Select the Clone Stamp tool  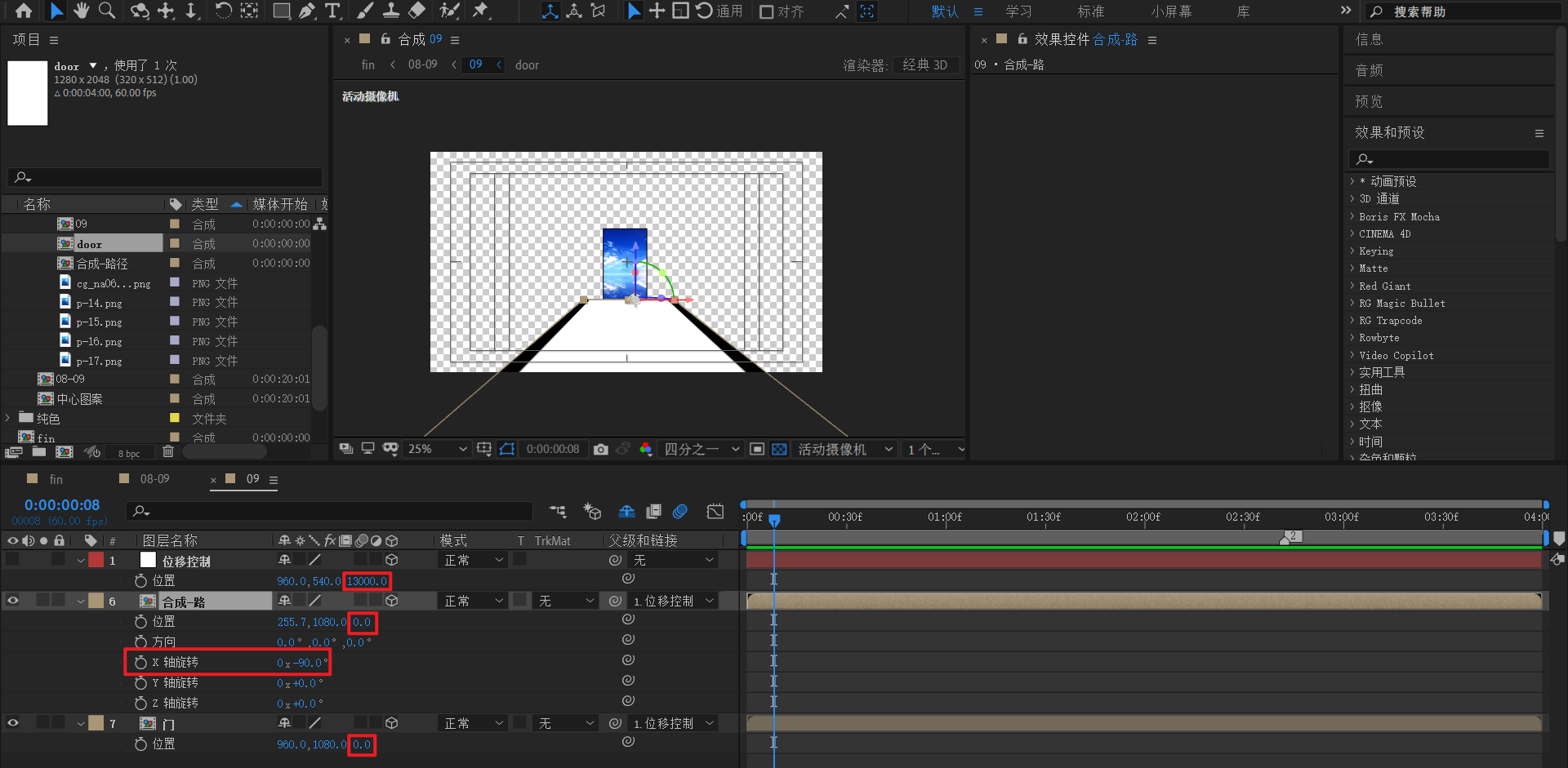coord(391,11)
